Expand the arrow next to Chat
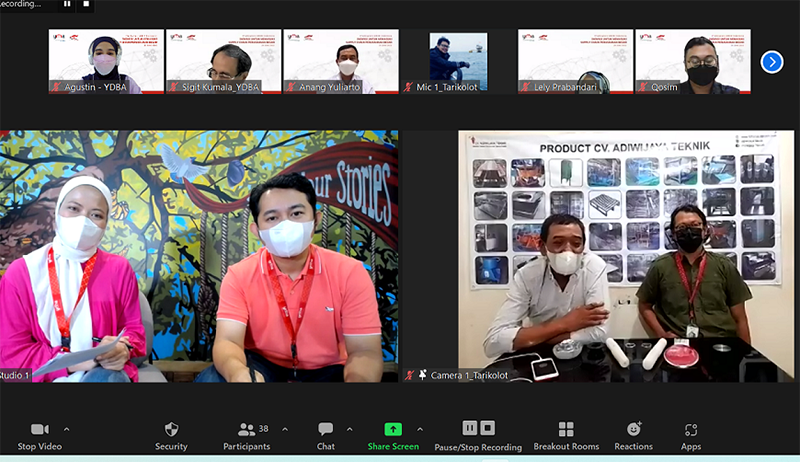The height and width of the screenshot is (462, 800). point(349,429)
